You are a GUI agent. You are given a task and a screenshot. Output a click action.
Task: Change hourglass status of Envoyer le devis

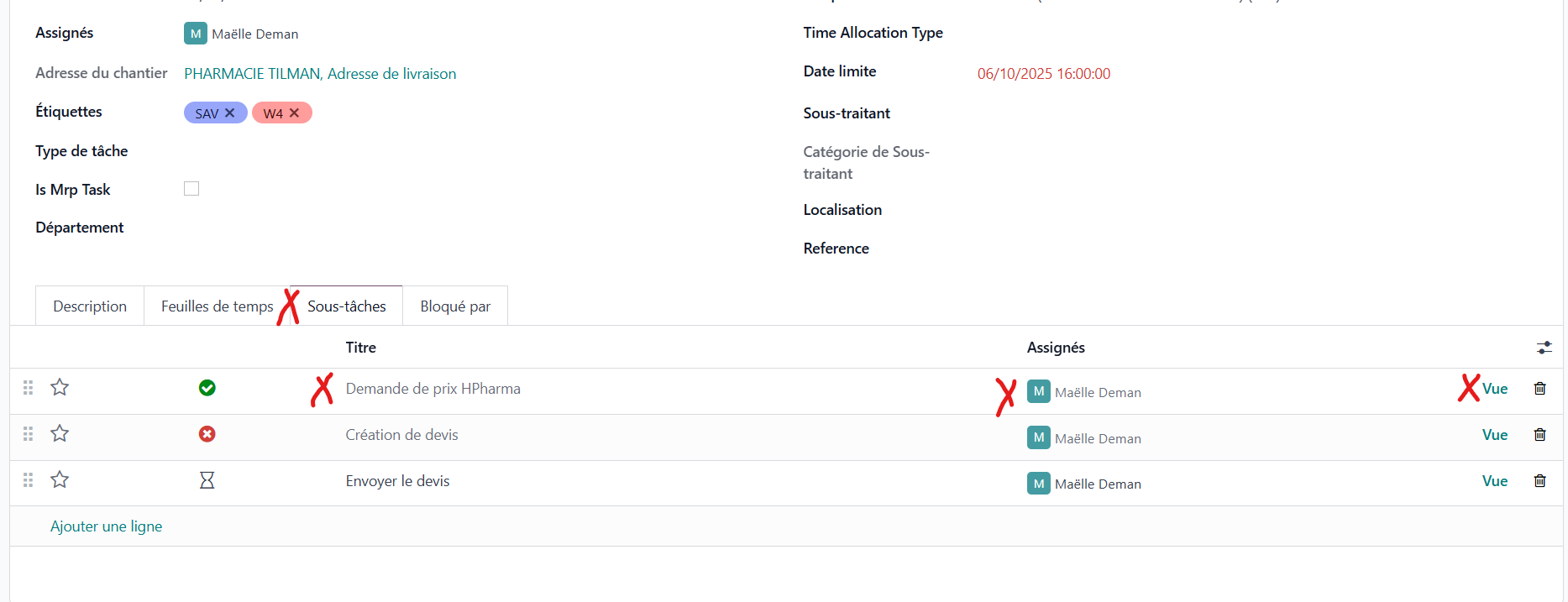(207, 480)
